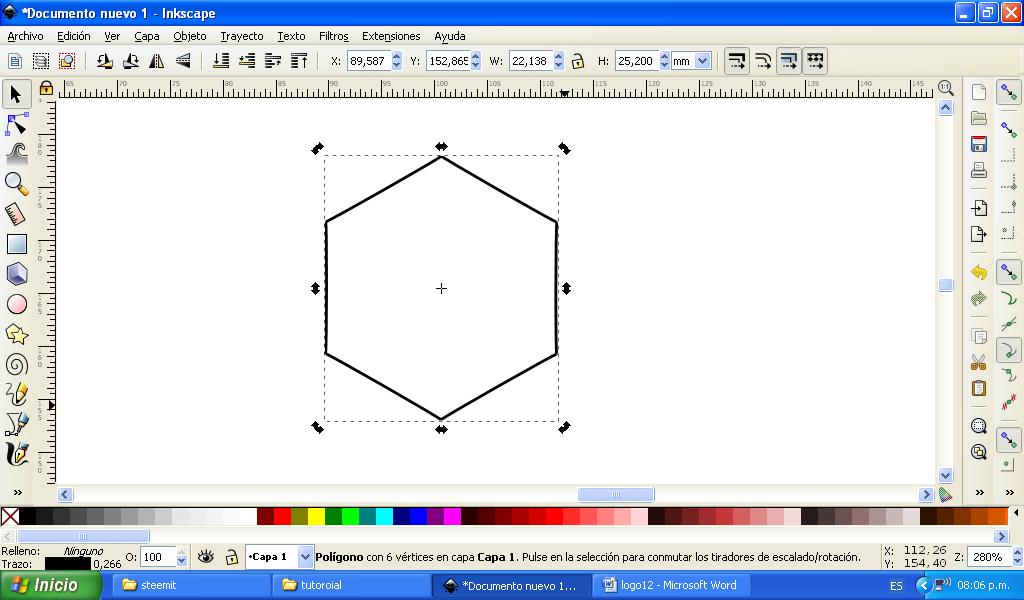Image resolution: width=1024 pixels, height=600 pixels.
Task: Flip selection horizontally
Action: [x=156, y=61]
